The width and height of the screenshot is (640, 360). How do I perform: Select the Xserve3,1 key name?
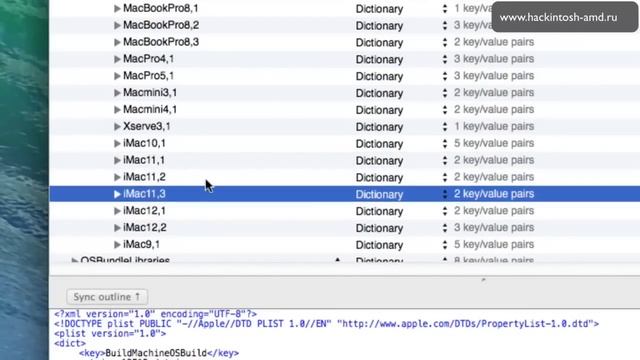click(147, 127)
